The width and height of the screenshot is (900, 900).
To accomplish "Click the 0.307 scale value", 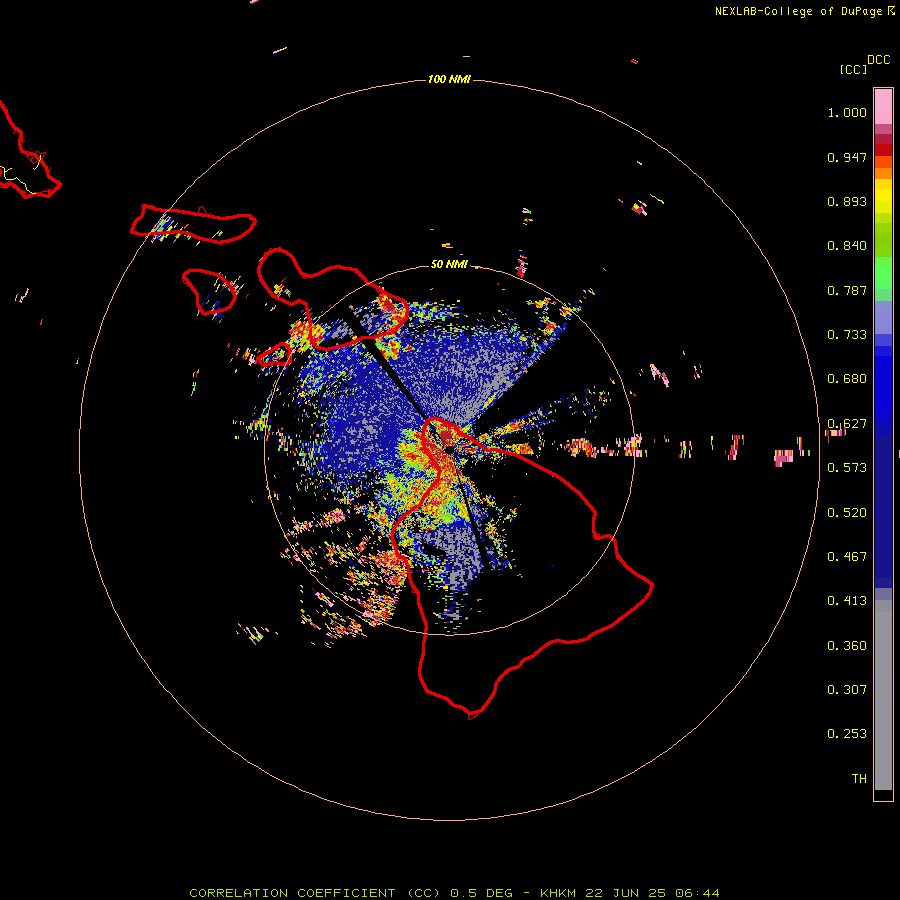I will pyautogui.click(x=847, y=690).
